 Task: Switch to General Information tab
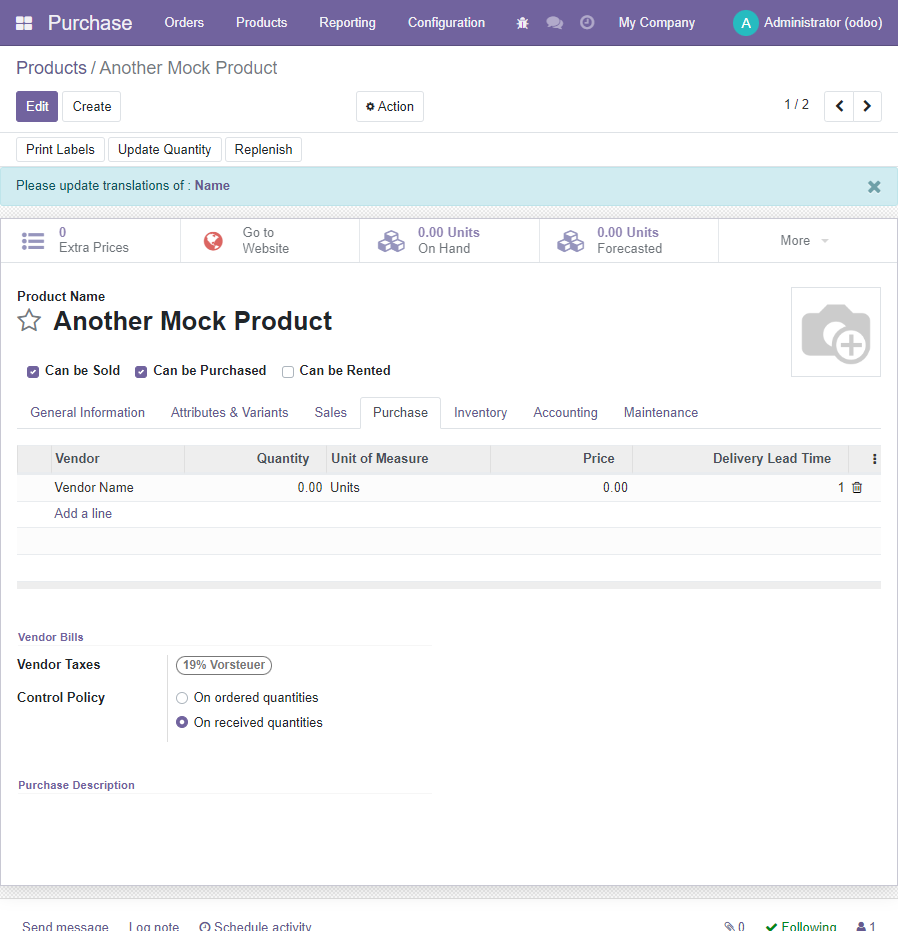pyautogui.click(x=87, y=413)
